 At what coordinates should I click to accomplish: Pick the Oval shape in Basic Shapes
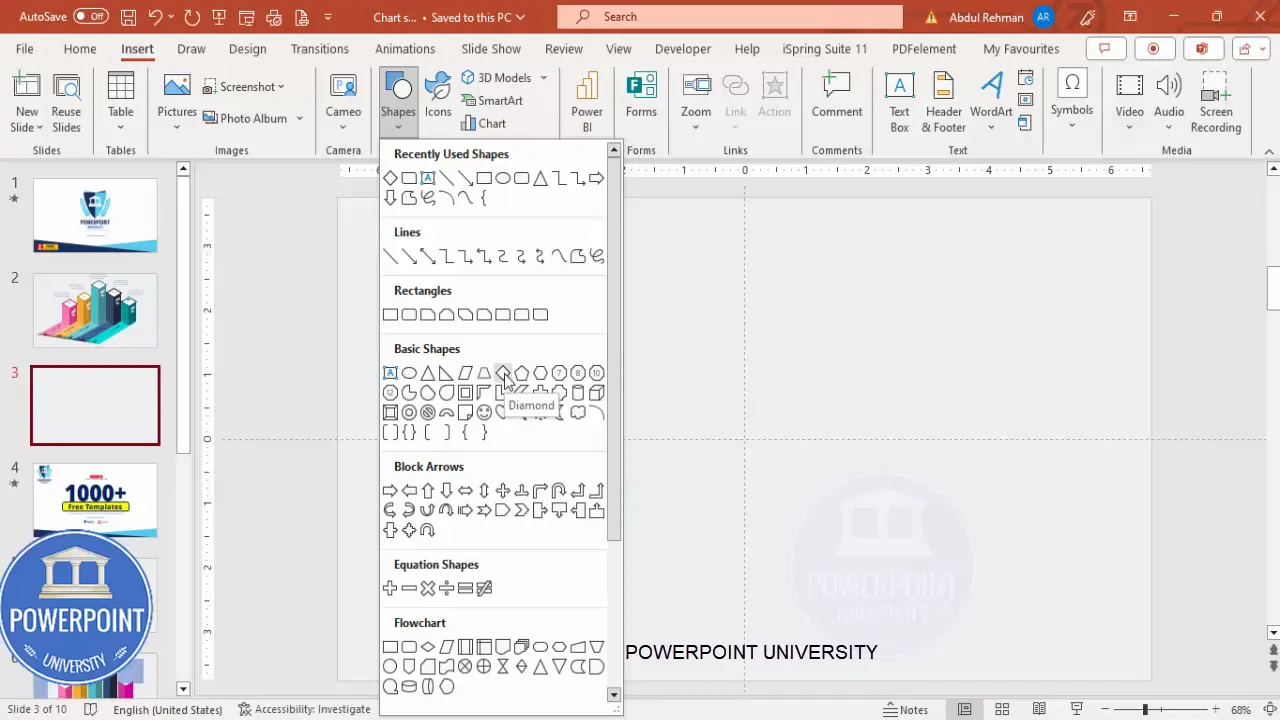[x=409, y=373]
